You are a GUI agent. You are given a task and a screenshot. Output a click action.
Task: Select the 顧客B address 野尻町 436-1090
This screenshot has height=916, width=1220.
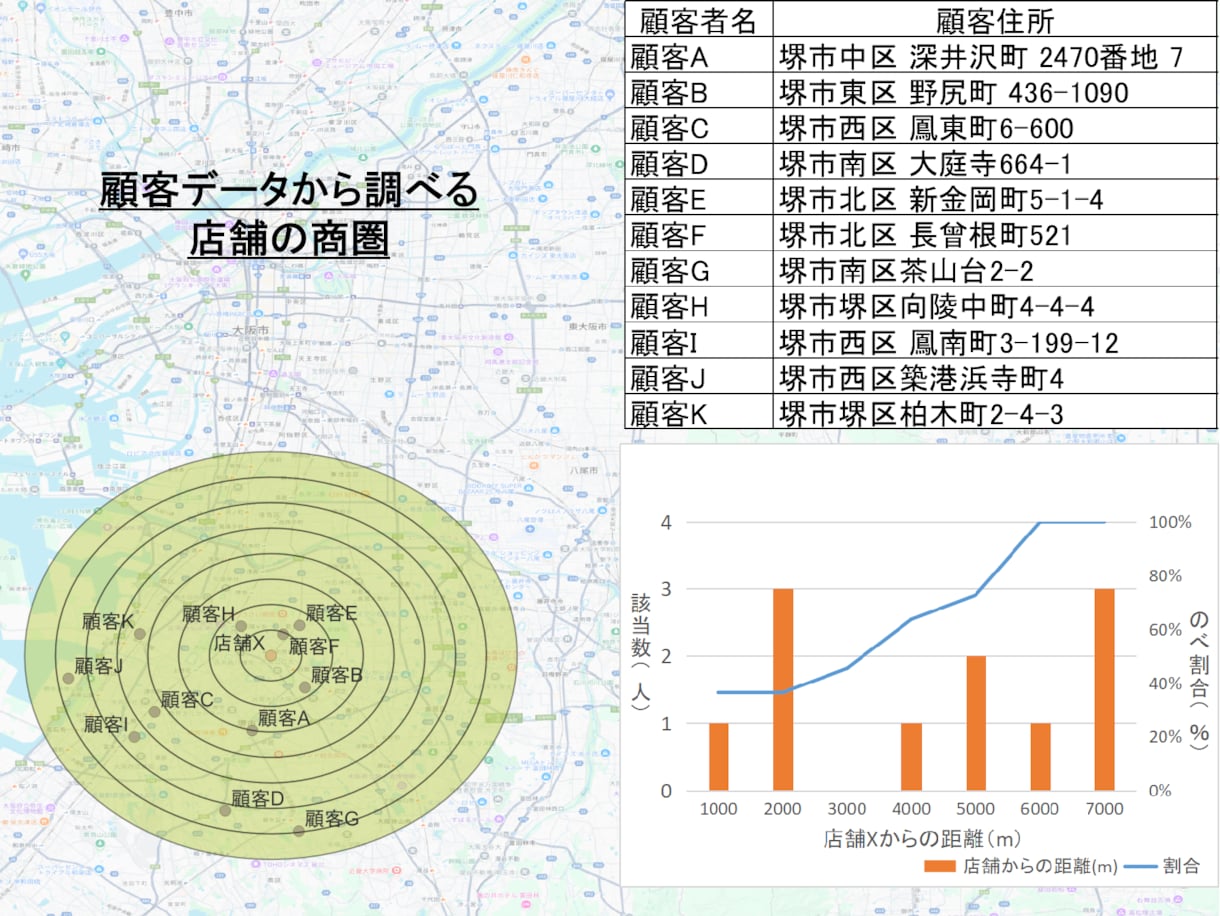tap(995, 93)
